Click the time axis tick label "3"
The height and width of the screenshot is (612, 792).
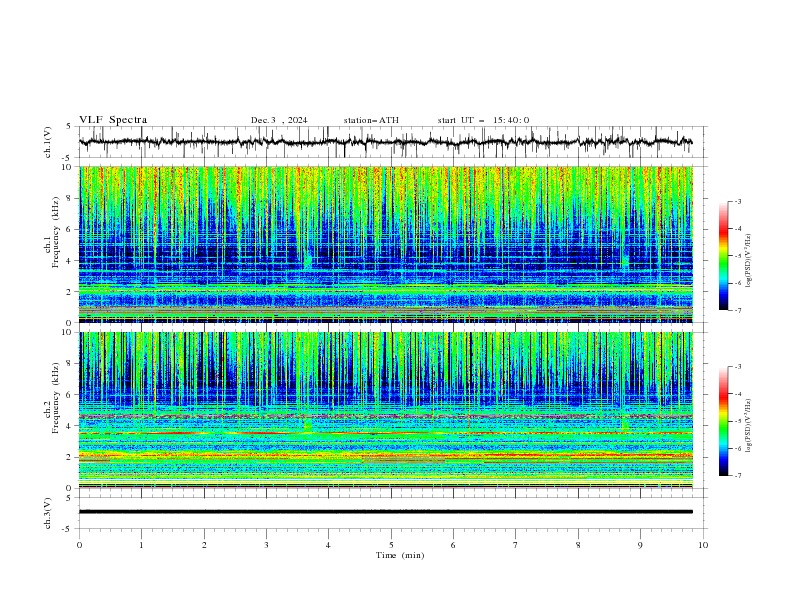tap(266, 545)
